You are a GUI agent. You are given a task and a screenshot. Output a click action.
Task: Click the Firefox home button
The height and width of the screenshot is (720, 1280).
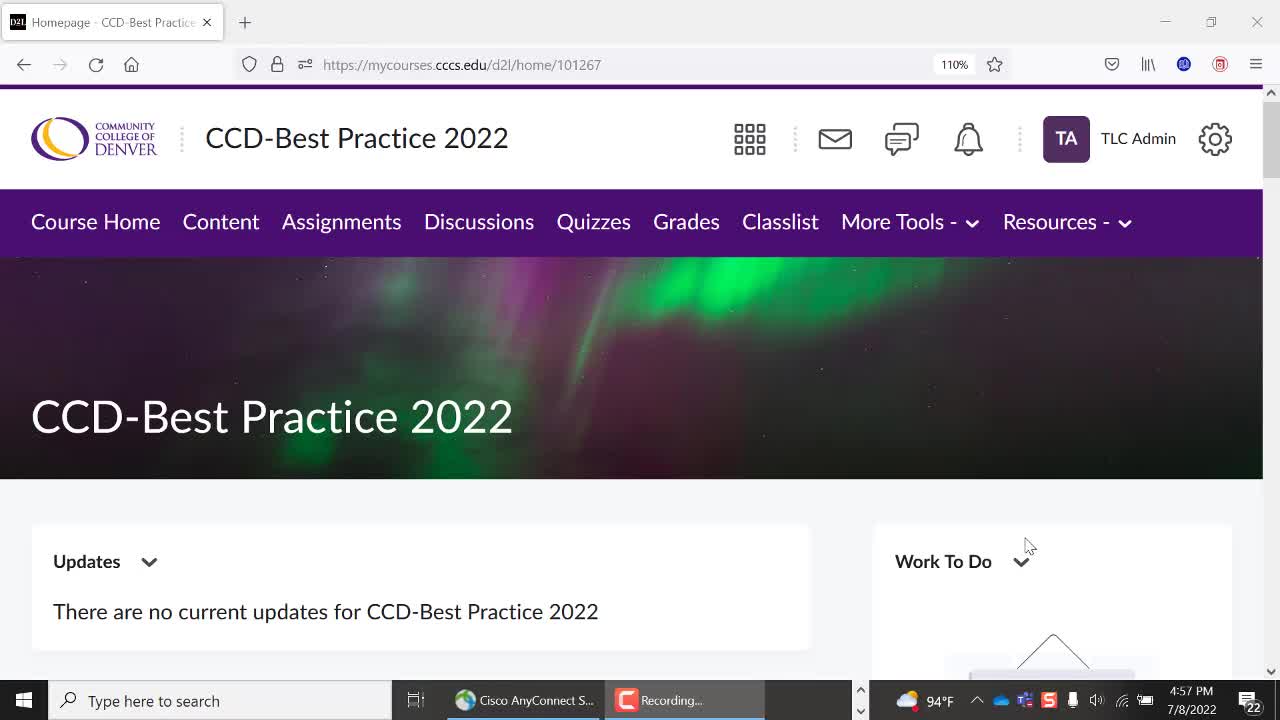(x=131, y=65)
